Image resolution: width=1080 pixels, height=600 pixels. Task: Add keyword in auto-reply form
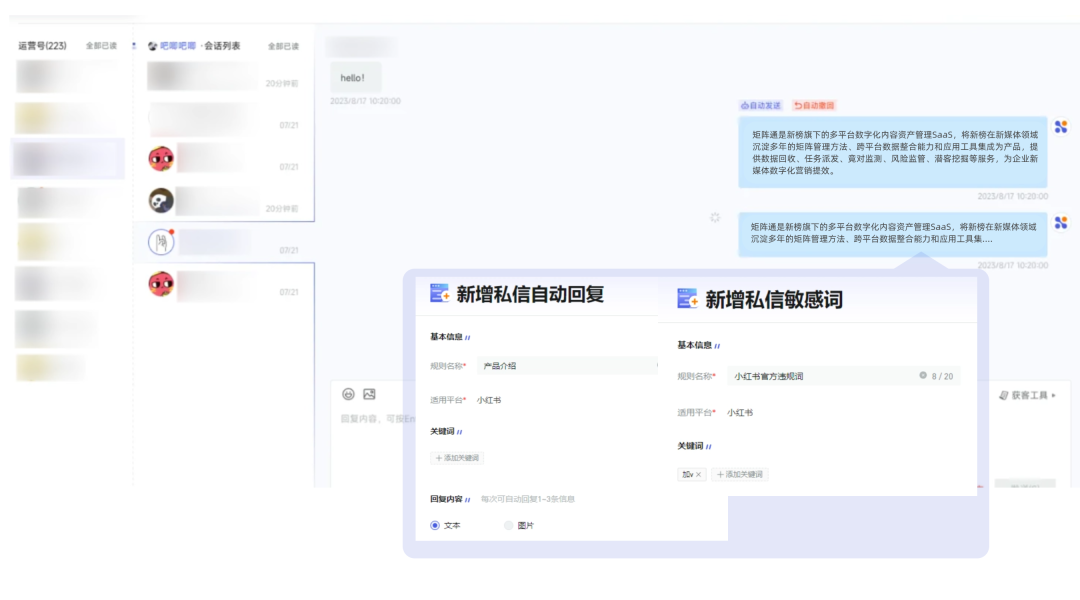tap(458, 458)
